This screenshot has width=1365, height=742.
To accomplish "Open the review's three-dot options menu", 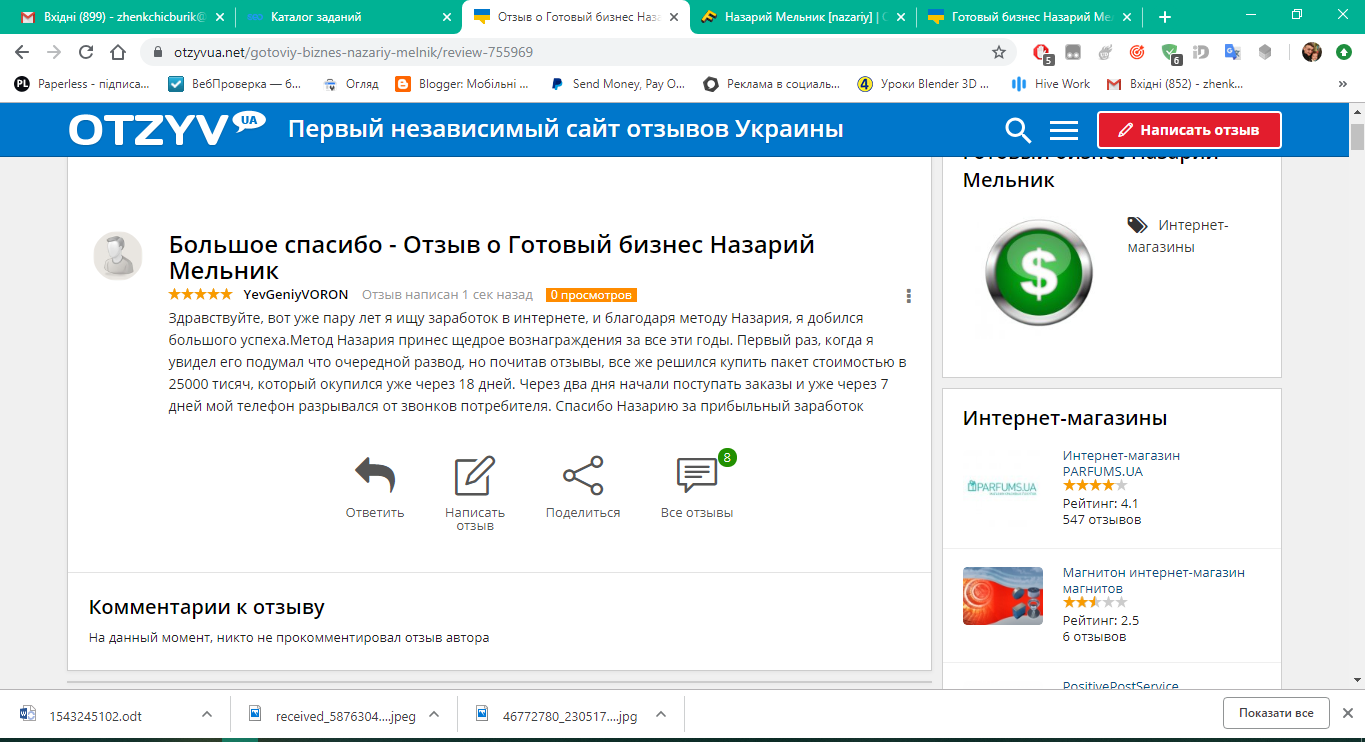I will 908,296.
